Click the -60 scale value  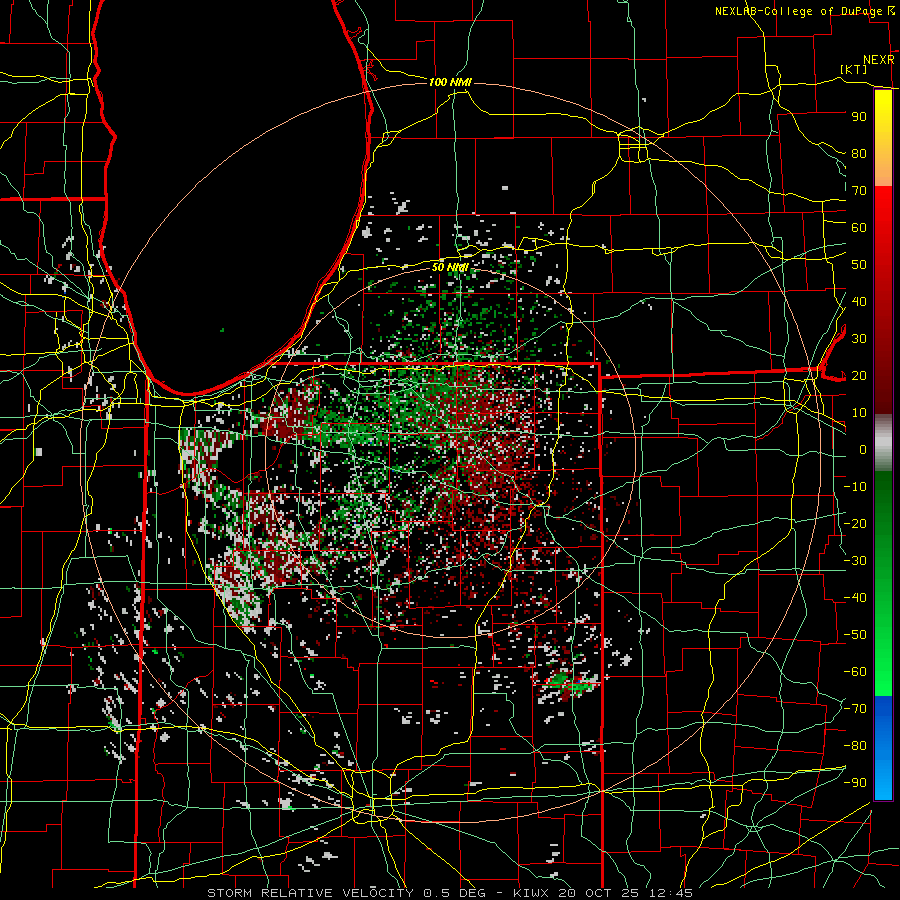pos(855,672)
